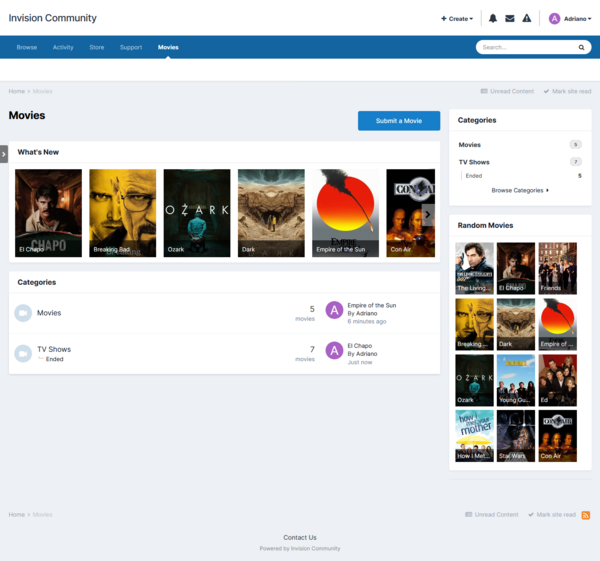Open the Ozark thumbnail in What's New

[x=197, y=213]
